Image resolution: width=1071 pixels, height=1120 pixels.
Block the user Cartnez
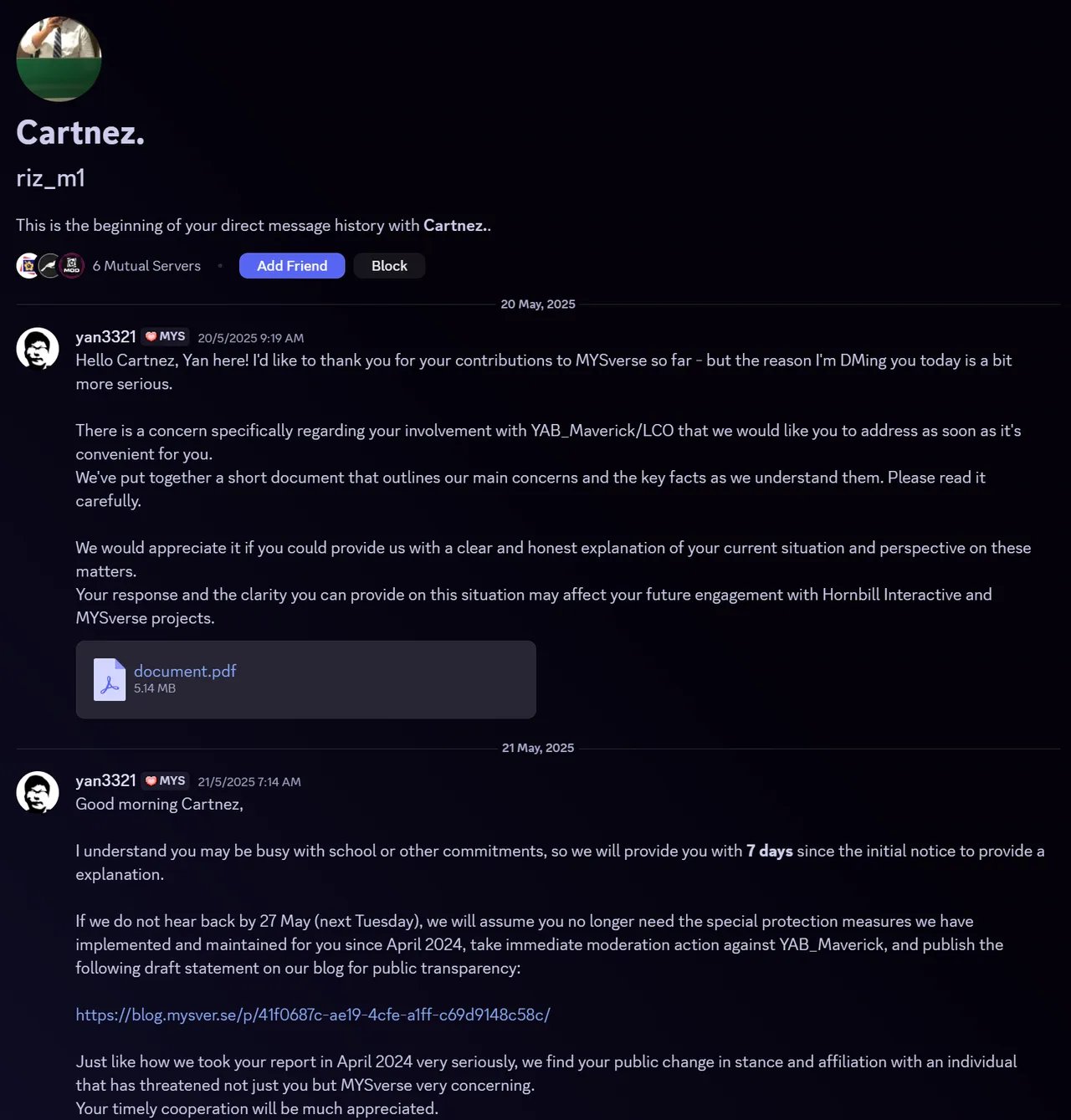[x=389, y=266]
